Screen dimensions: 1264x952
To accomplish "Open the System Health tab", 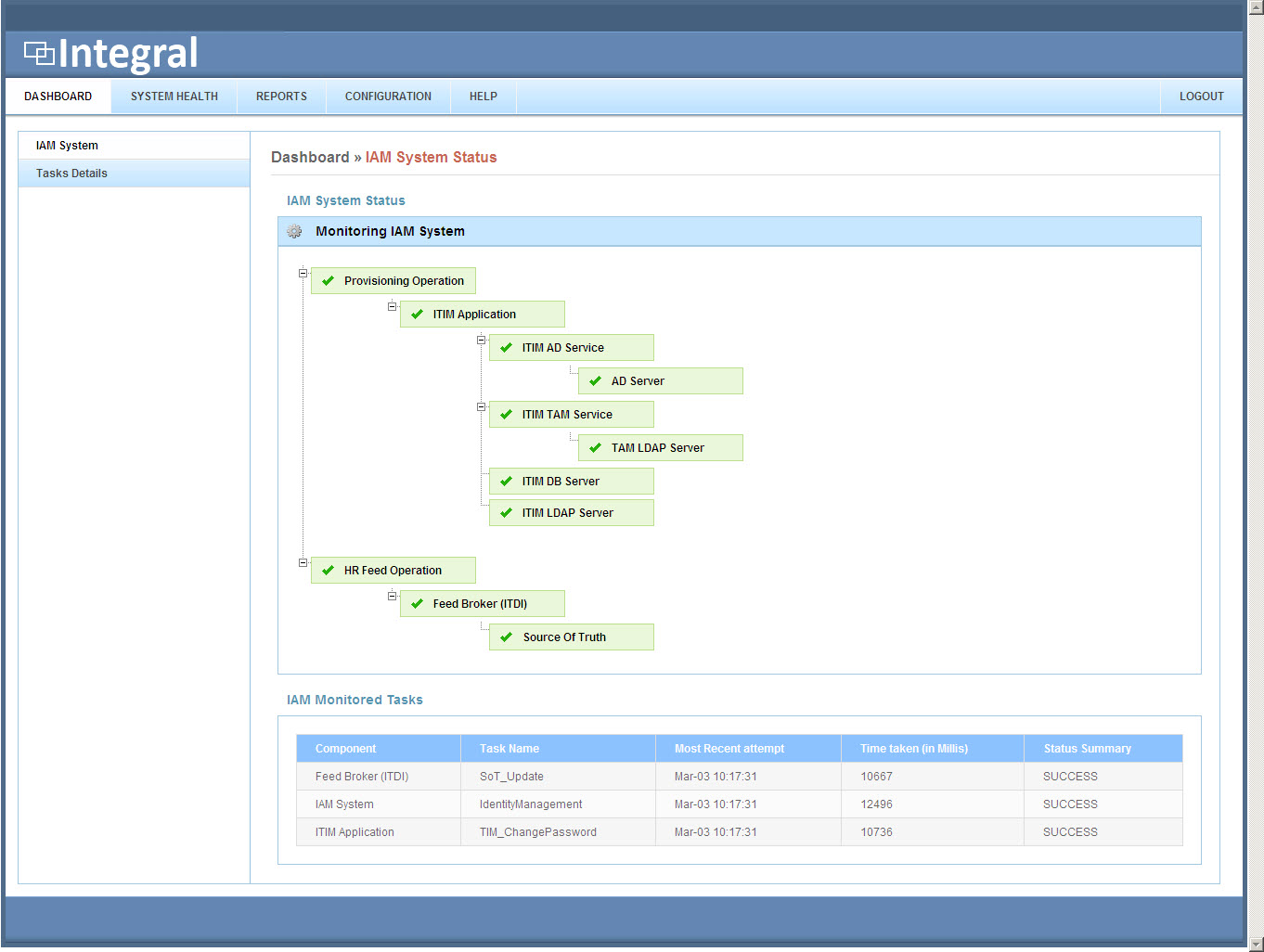I will (x=174, y=96).
